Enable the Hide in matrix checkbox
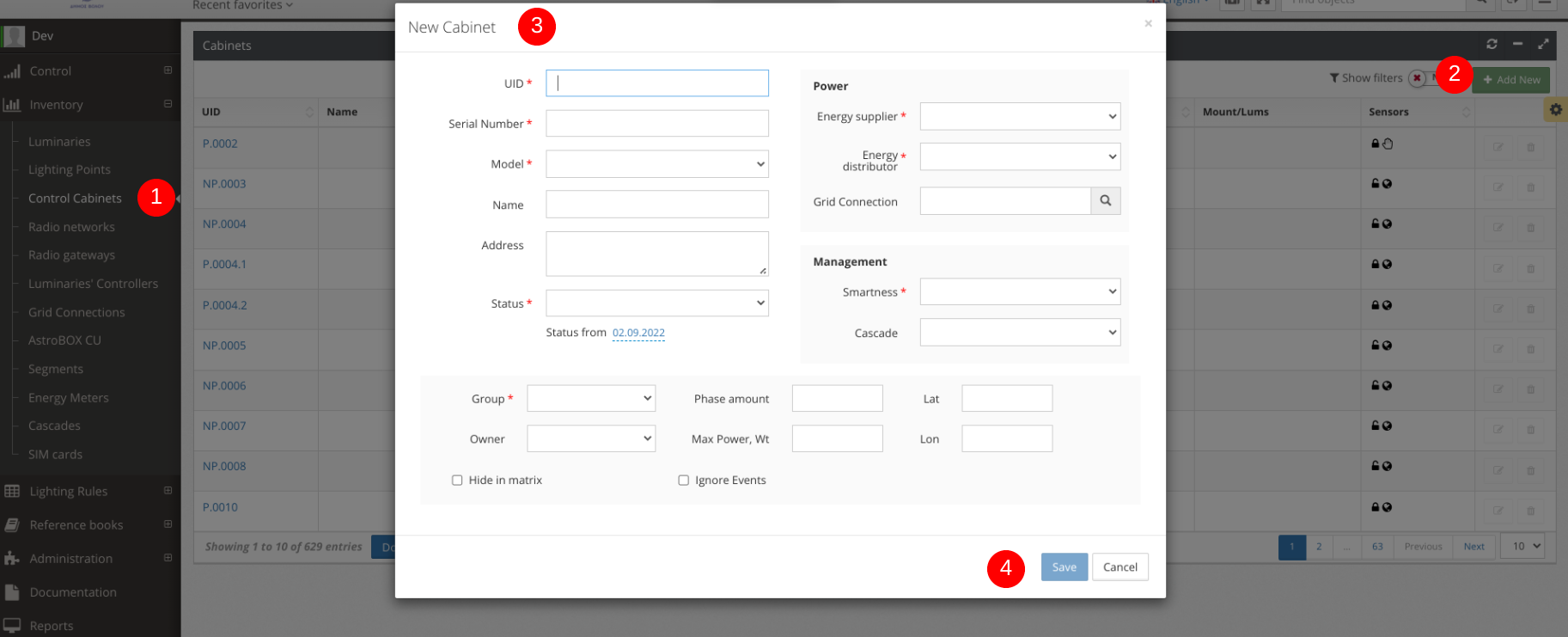The image size is (1568, 637). pyautogui.click(x=457, y=481)
